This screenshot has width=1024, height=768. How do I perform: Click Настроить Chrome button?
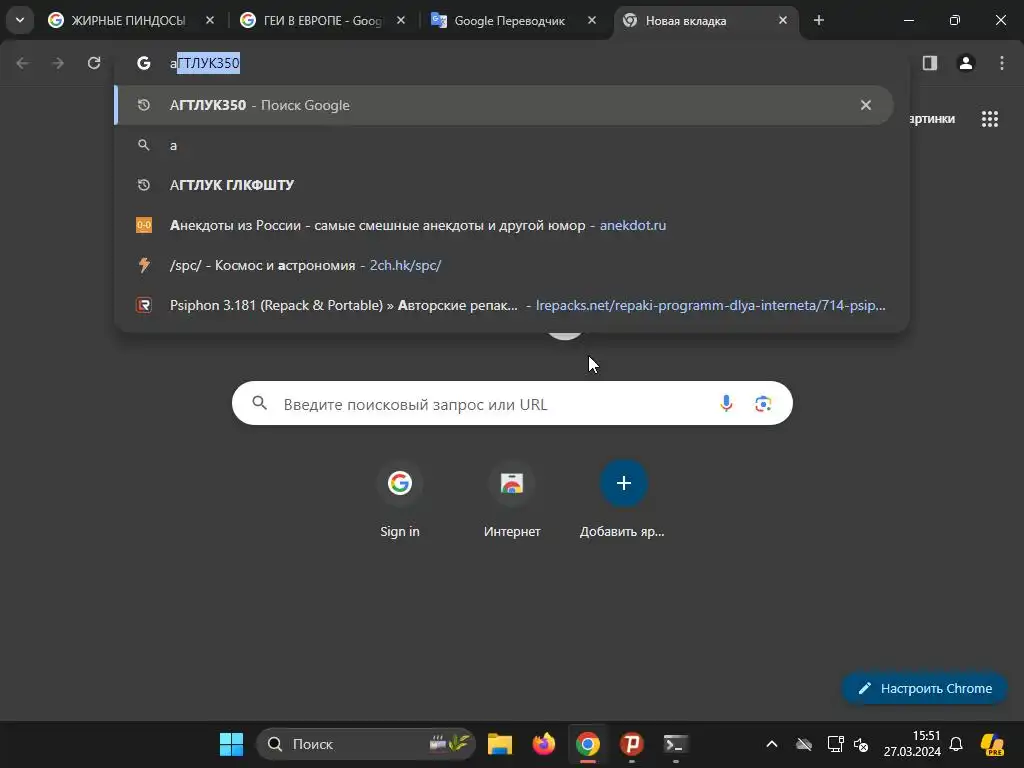(925, 688)
